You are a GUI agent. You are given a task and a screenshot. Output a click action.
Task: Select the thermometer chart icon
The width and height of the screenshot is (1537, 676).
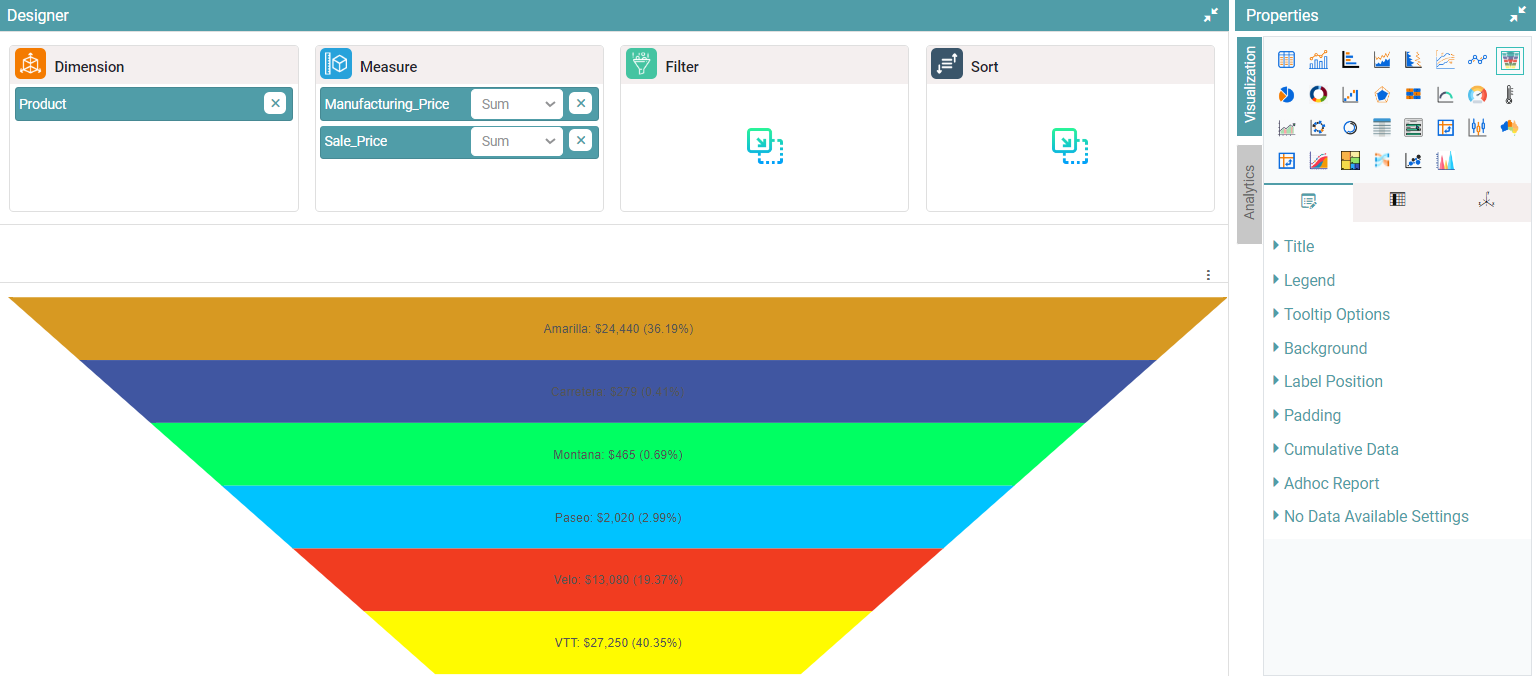(1509, 95)
